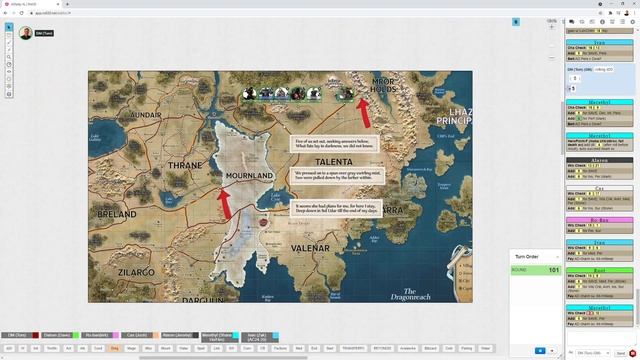Switch to the Chat sidebar tab
Image resolution: width=640 pixels, height=360 pixels.
coord(571,22)
